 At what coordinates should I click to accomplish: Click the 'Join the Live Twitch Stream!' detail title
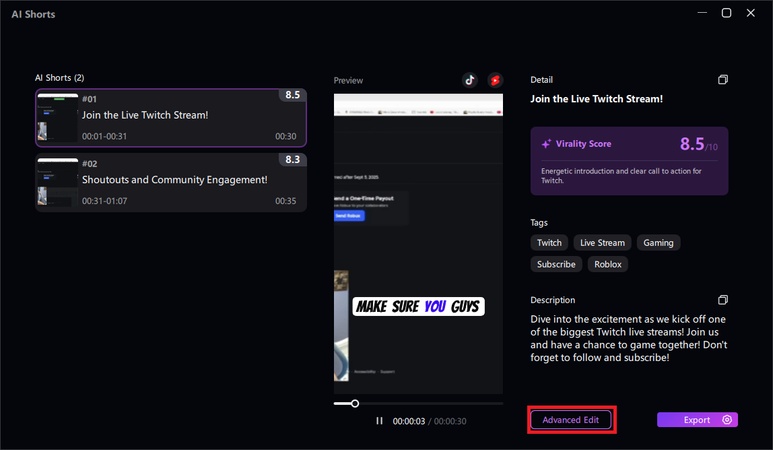[597, 99]
